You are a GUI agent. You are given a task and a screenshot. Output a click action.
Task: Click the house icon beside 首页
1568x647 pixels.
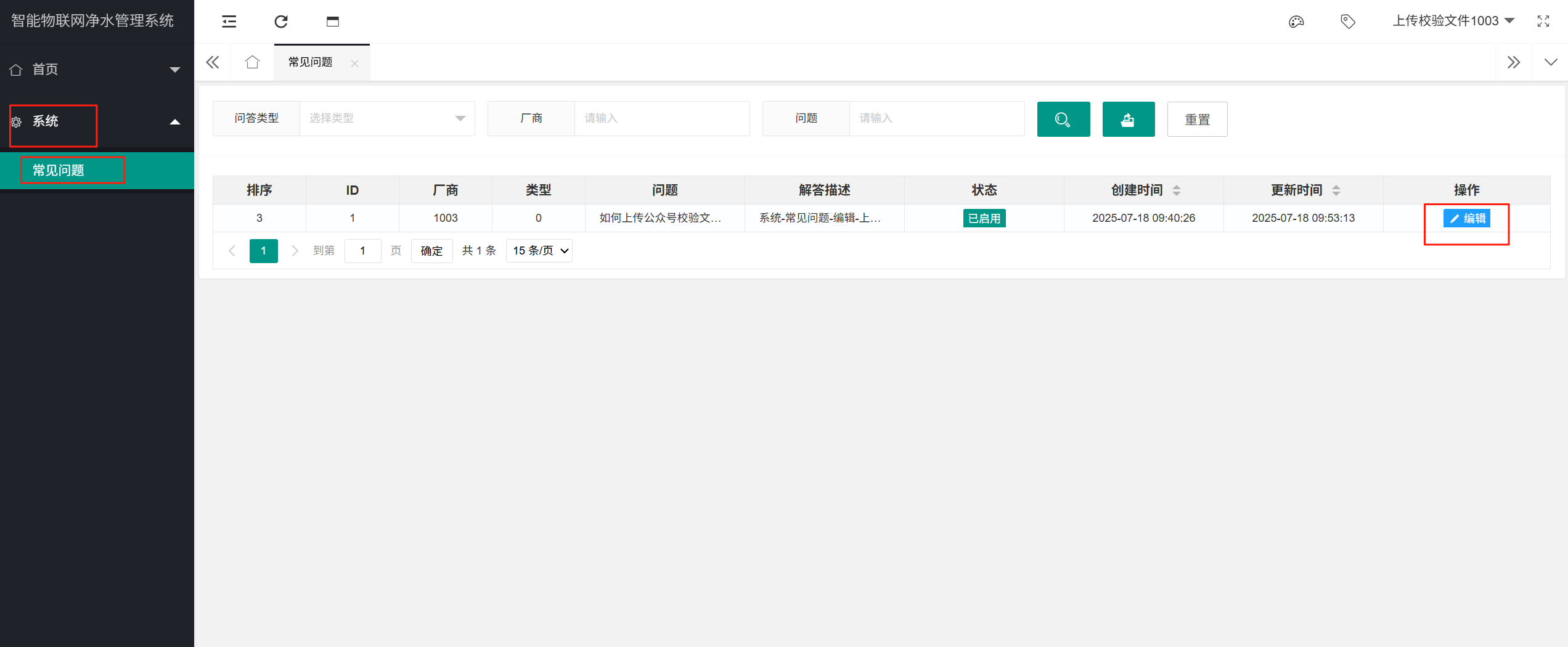click(16, 70)
